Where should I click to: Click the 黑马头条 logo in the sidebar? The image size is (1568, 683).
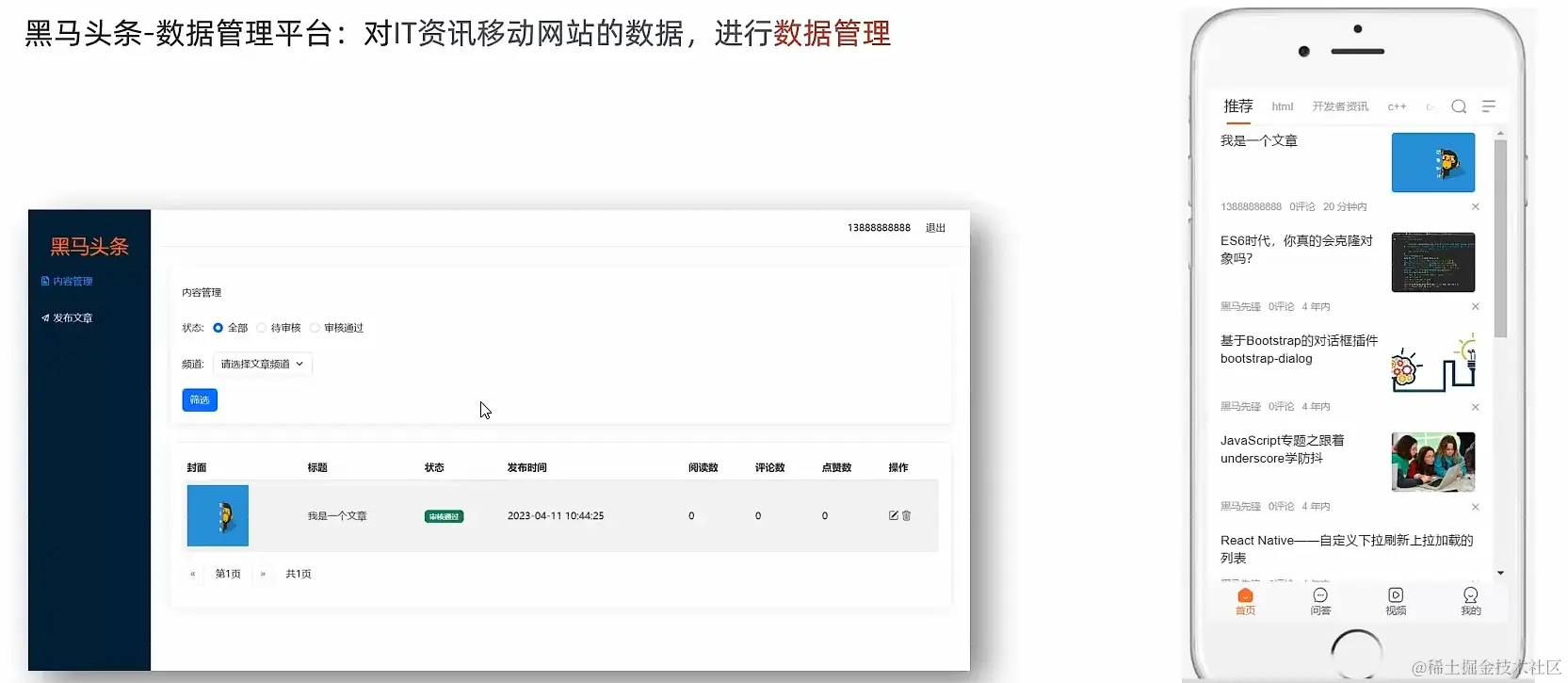[89, 247]
